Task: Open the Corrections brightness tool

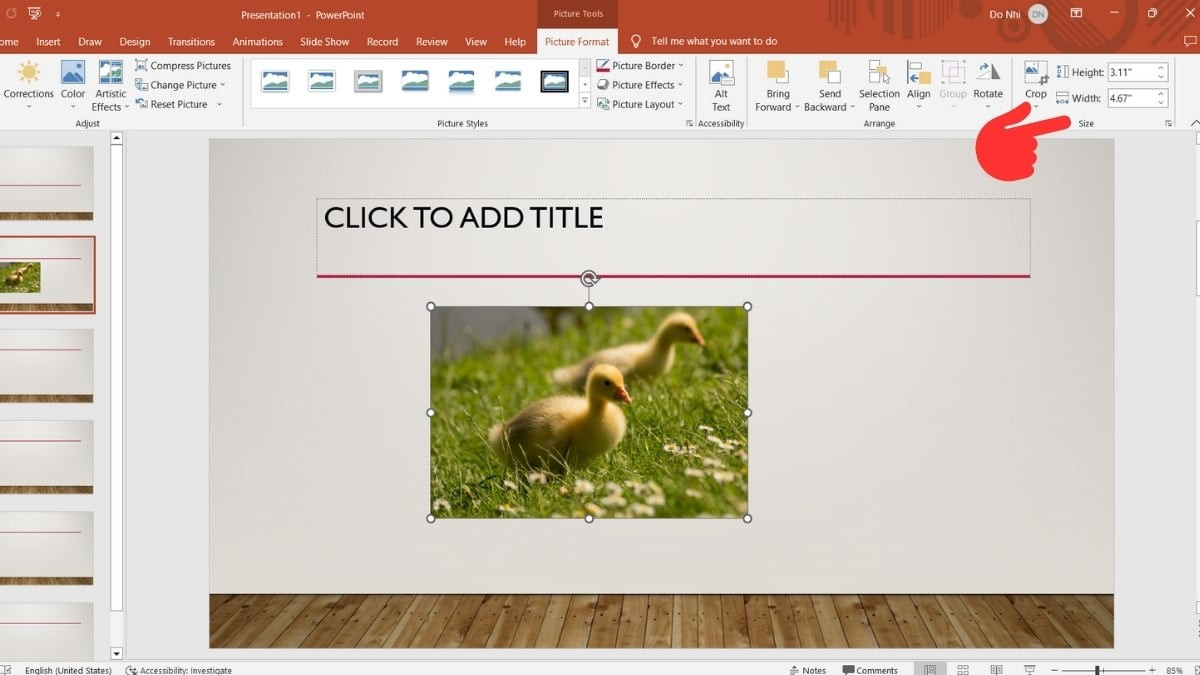Action: [28, 85]
